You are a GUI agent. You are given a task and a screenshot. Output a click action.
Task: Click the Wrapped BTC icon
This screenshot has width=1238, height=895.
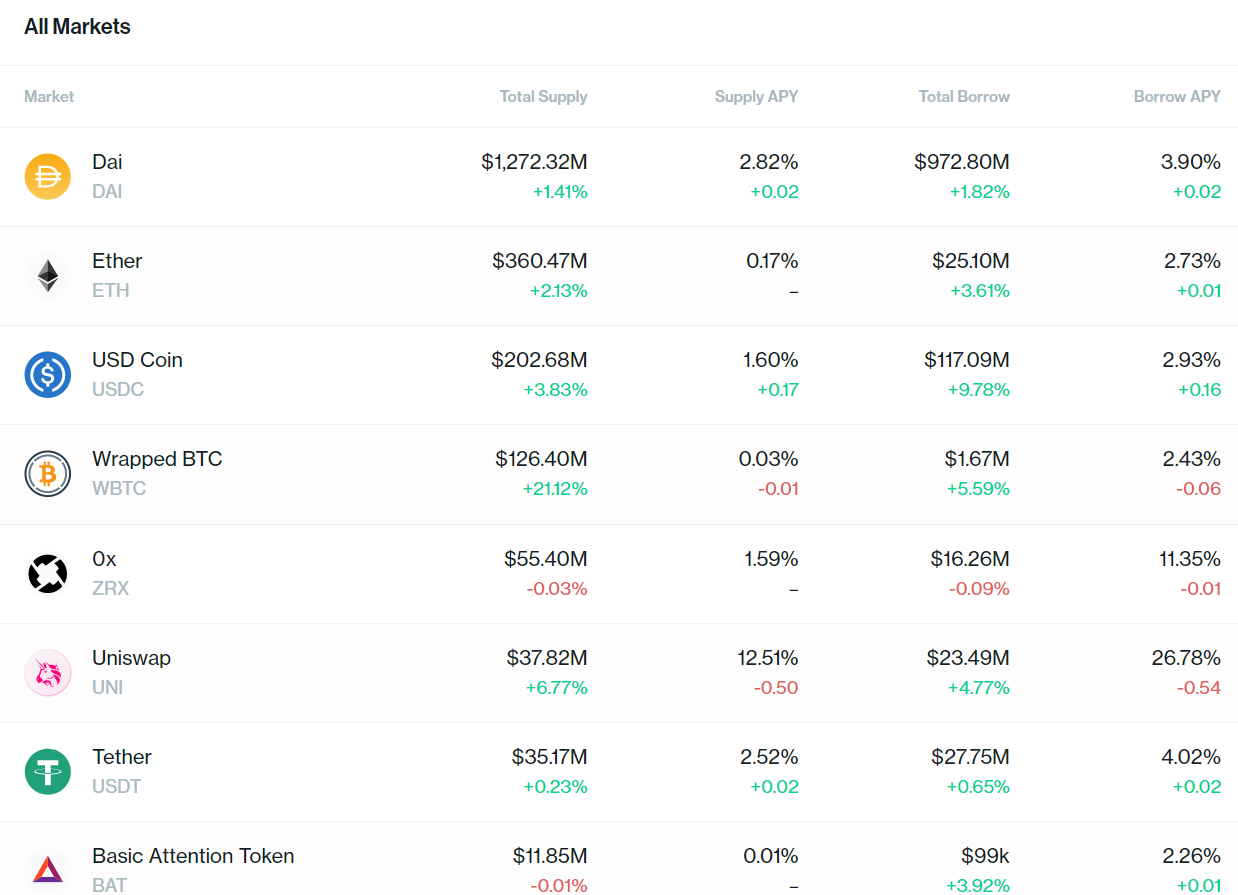pos(48,473)
